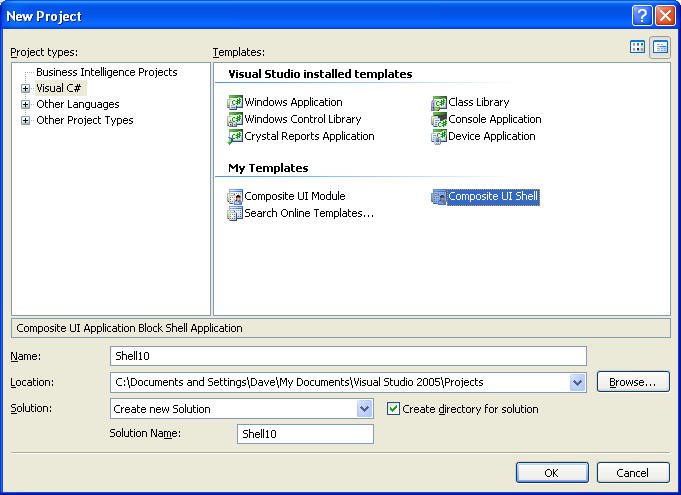
Task: Expand the Visual C# tree node
Action: coord(25,88)
